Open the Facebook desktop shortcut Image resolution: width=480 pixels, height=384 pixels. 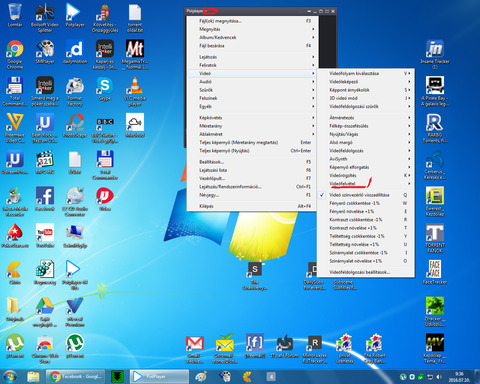45,199
